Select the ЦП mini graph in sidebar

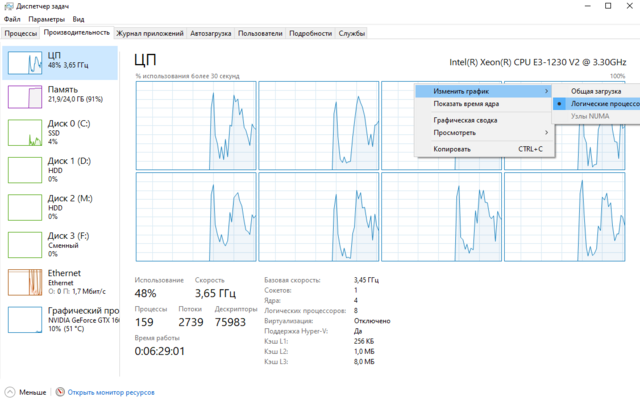25,63
